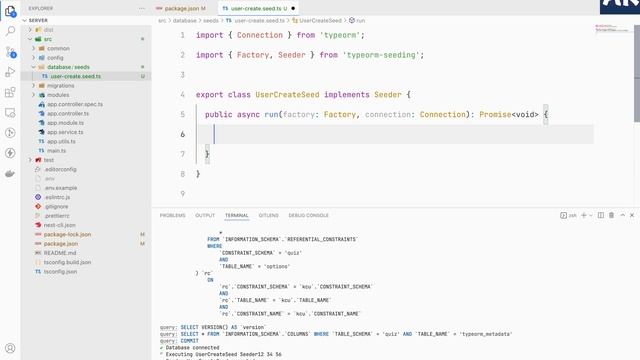640x360 pixels.
Task: Click the editor vertical scrollbar
Action: pyautogui.click(x=637, y=73)
